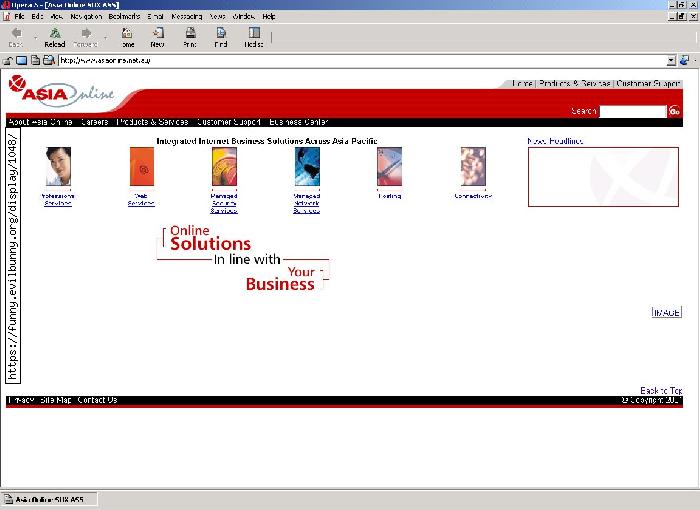Screen dimensions: 700x510
Task: Click the Managed Security Services thumbnail
Action: 224,166
